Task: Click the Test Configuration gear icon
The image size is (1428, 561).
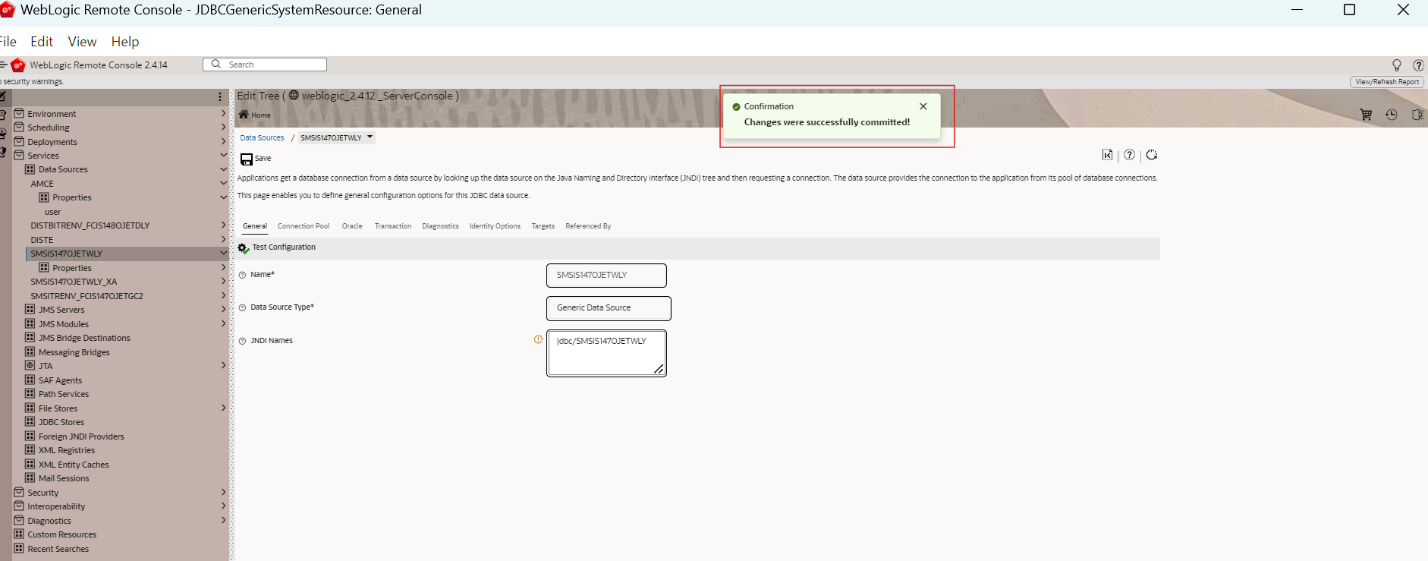Action: (x=243, y=247)
